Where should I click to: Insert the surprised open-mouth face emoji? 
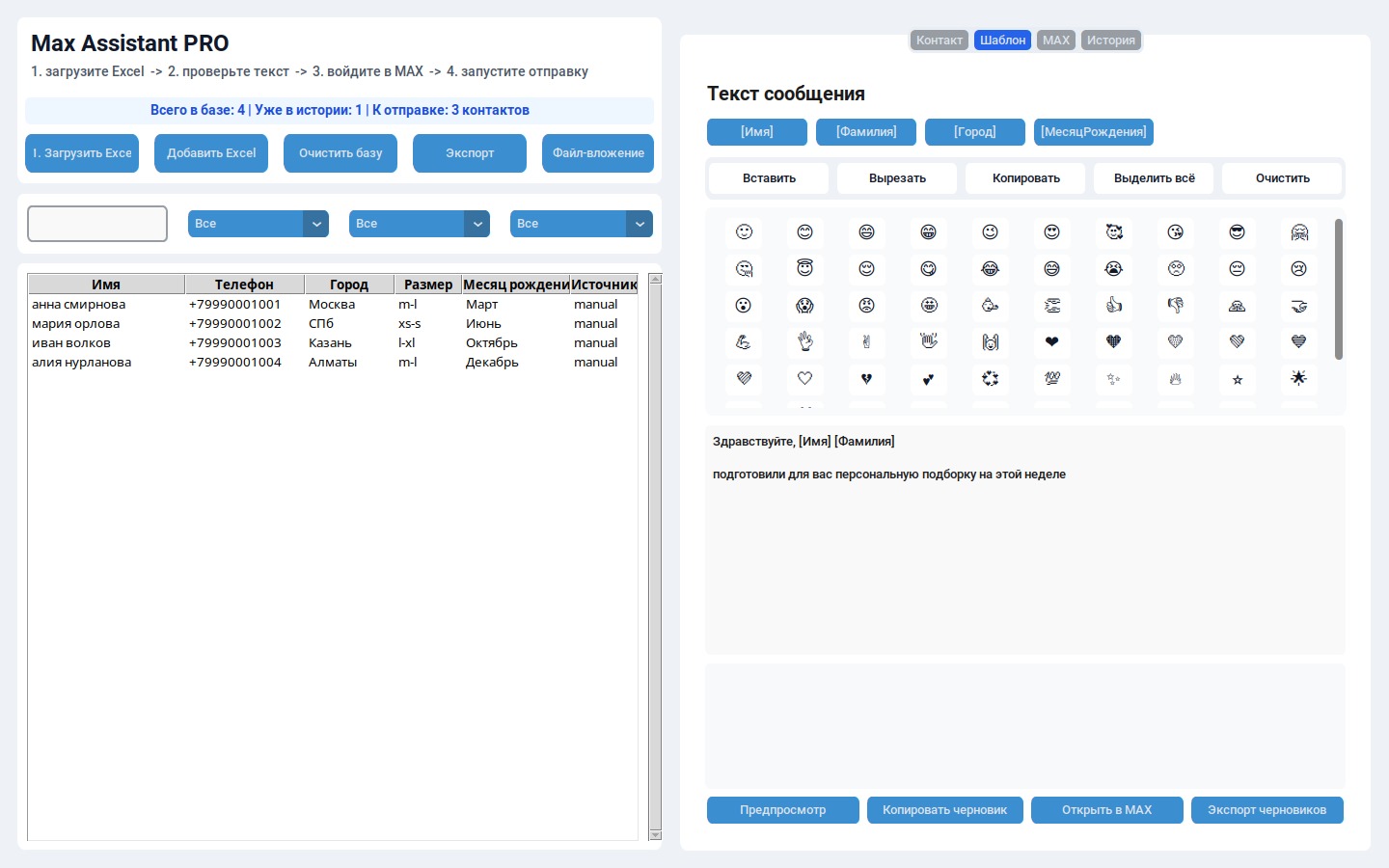tap(744, 306)
